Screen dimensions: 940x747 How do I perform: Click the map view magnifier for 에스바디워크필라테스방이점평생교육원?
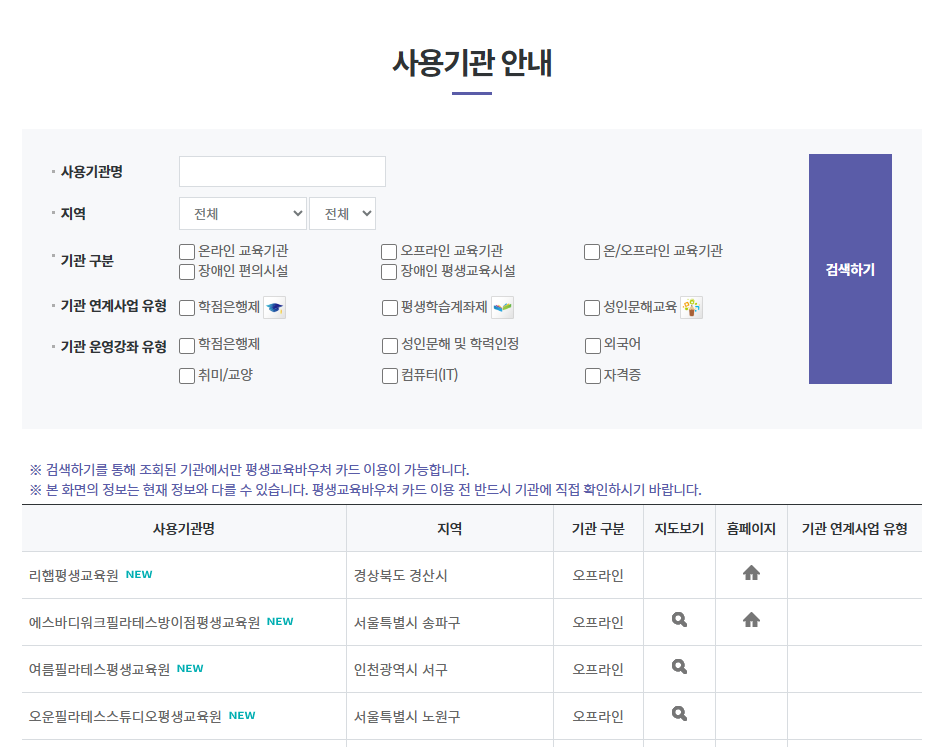[679, 621]
